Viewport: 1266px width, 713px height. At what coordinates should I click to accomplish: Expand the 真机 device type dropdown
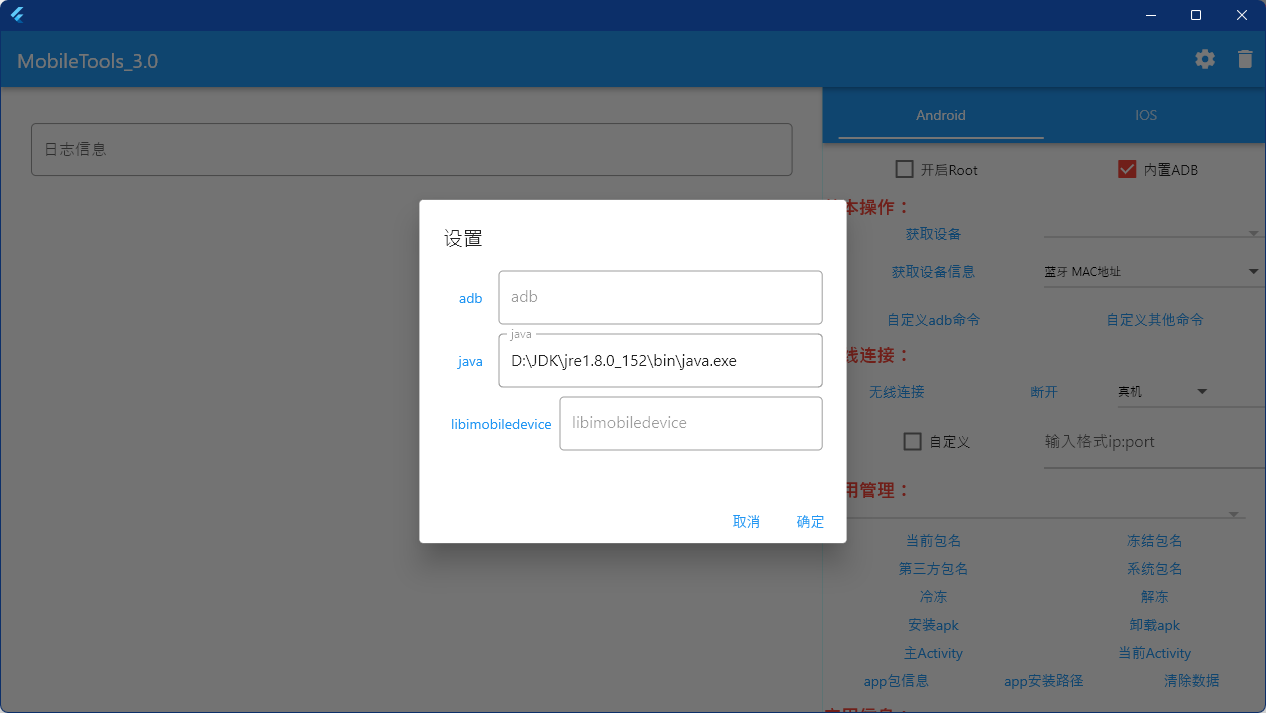[x=1162, y=392]
